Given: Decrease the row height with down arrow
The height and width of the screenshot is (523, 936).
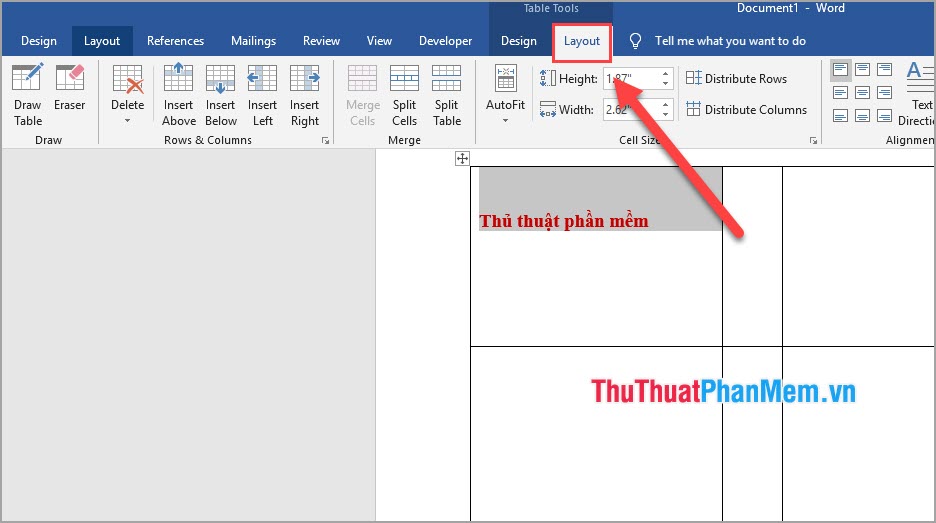Looking at the screenshot, I should (x=666, y=84).
